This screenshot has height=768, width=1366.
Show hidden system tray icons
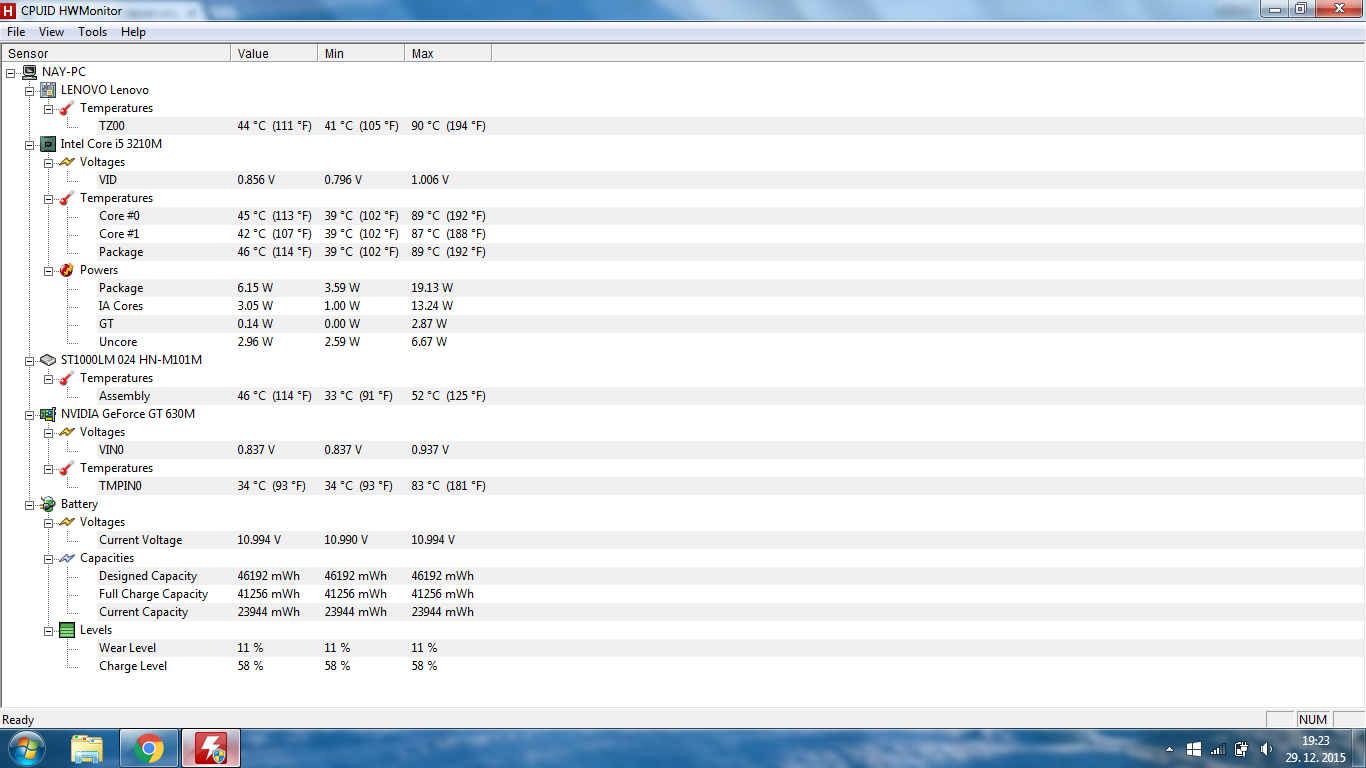point(1170,749)
